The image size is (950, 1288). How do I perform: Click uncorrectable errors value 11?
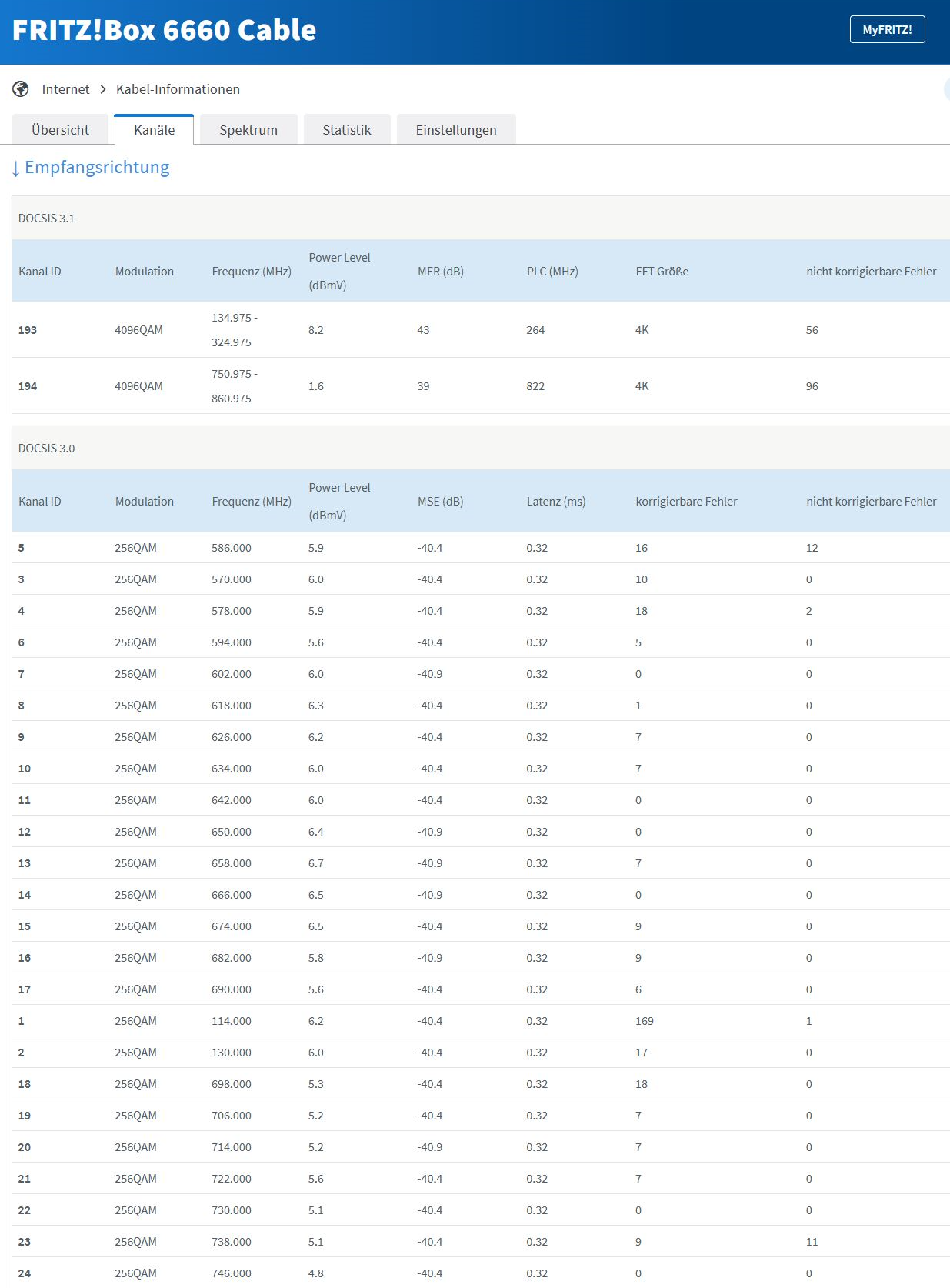pos(812,1242)
